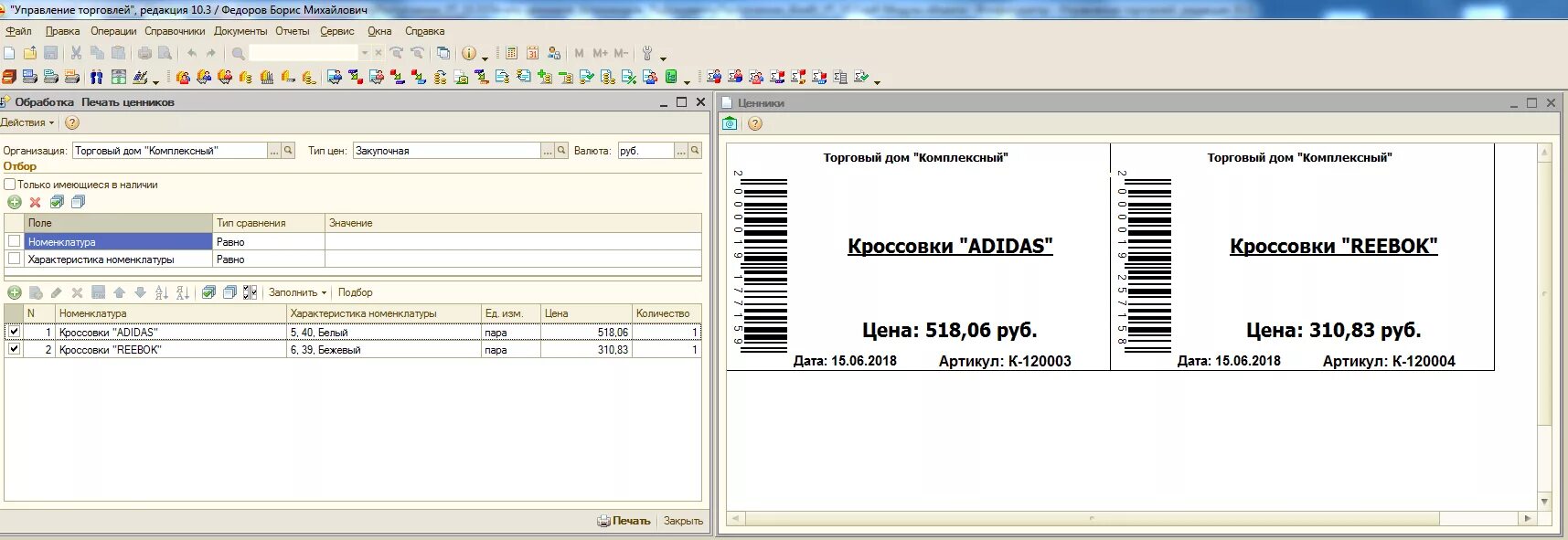Open the Сервис menu

337,31
